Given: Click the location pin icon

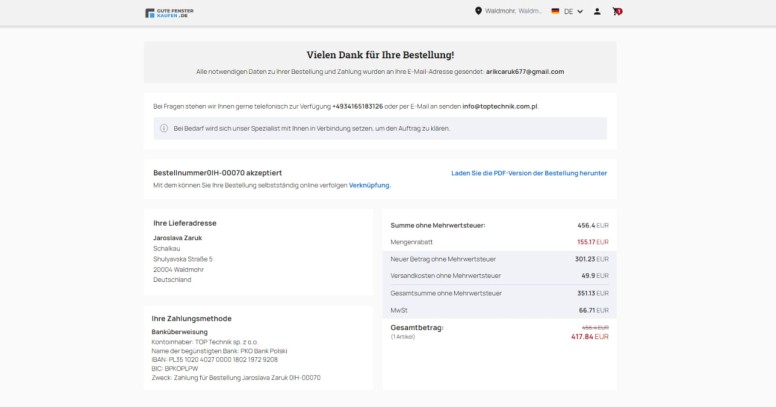Looking at the screenshot, I should click(x=478, y=11).
